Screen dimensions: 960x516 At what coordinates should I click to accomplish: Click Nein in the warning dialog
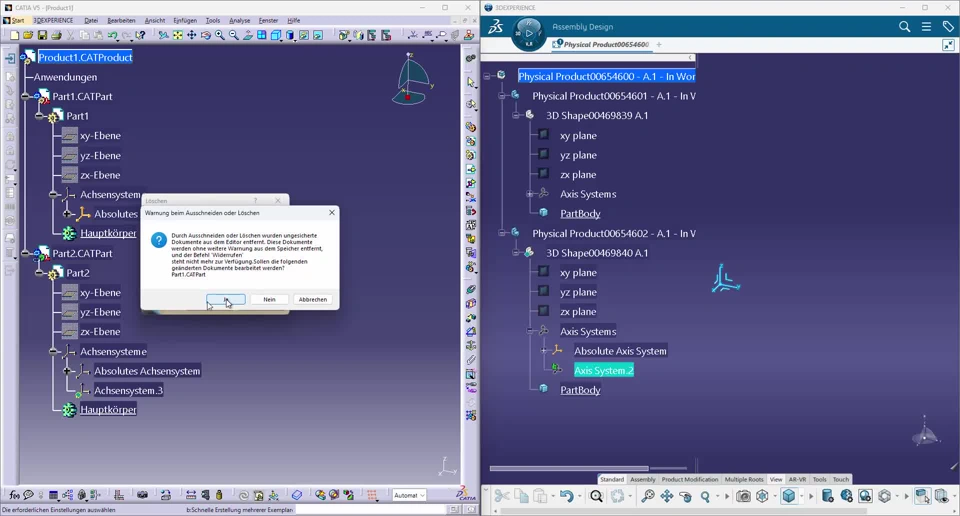click(x=269, y=299)
